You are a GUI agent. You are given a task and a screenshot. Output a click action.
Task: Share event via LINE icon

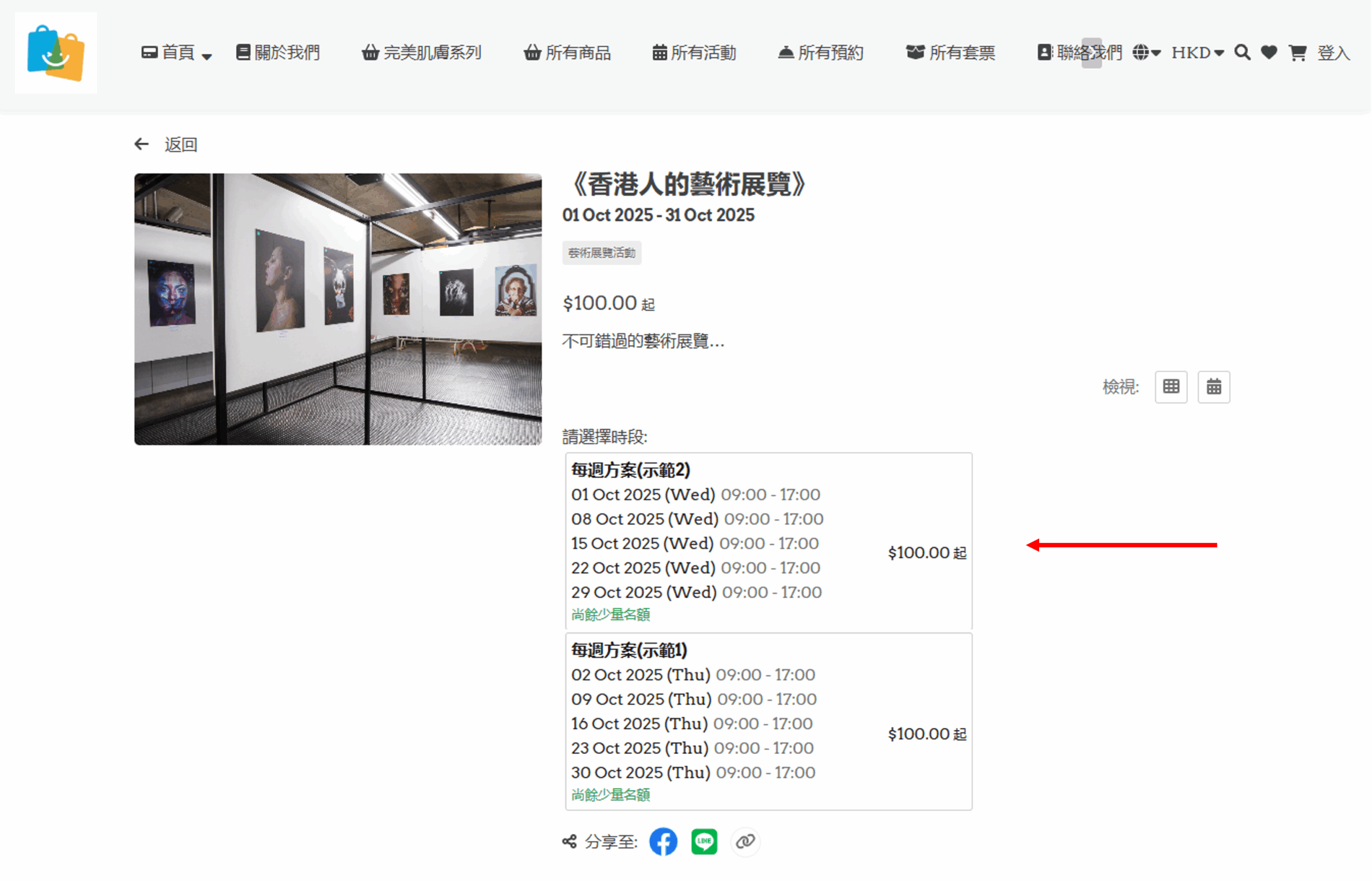pyautogui.click(x=704, y=841)
